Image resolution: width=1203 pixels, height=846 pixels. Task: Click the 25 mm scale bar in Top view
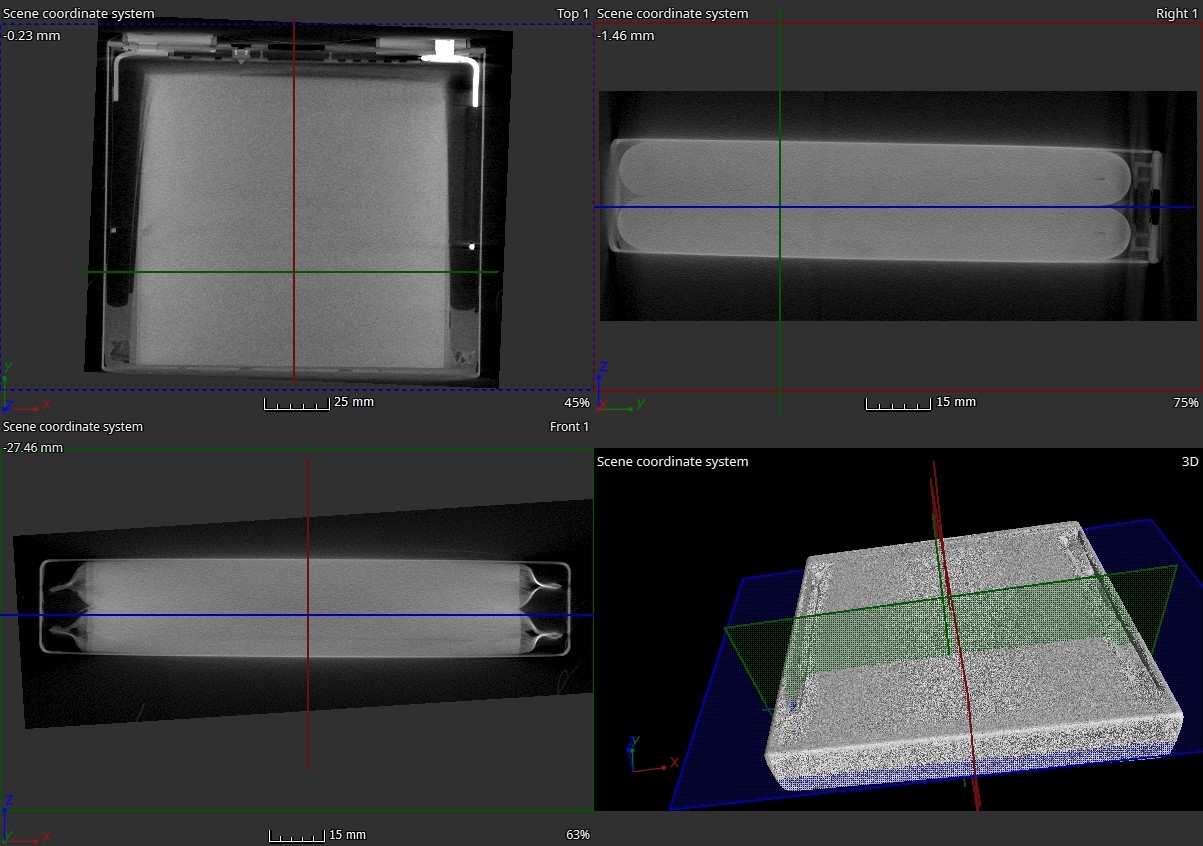tap(296, 403)
